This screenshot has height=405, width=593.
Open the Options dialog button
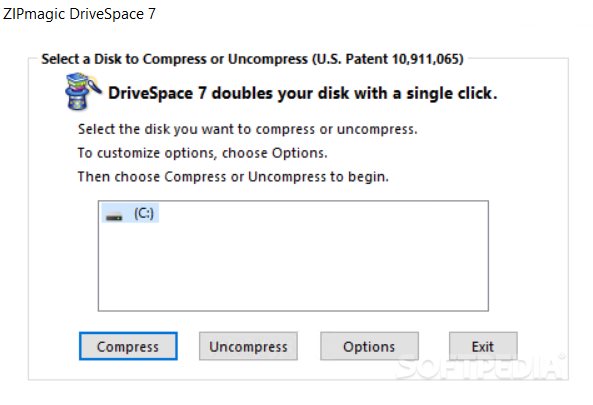[369, 346]
